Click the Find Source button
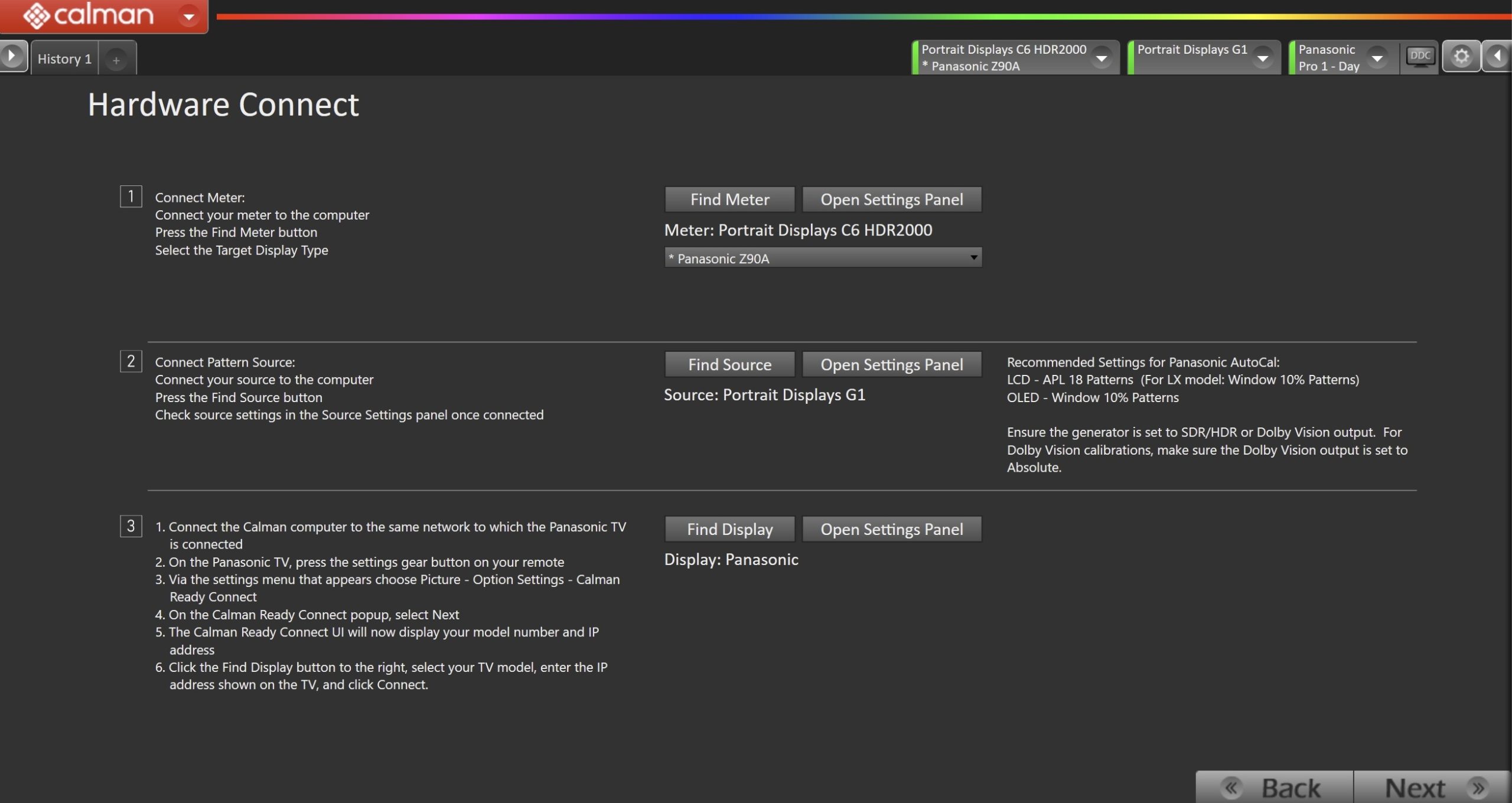 (x=729, y=364)
